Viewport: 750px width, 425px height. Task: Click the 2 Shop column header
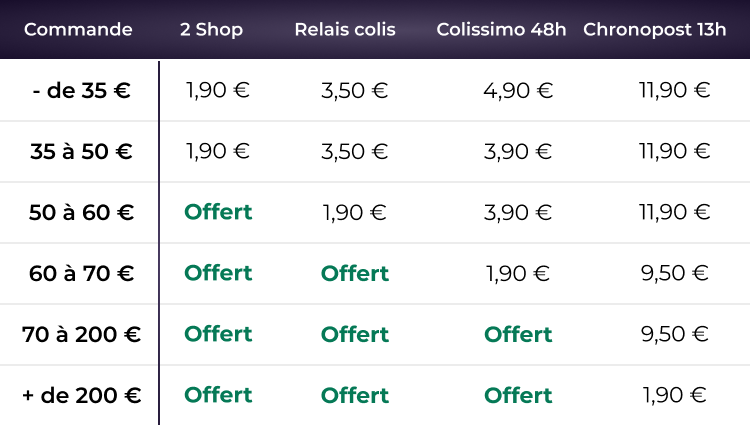(211, 29)
